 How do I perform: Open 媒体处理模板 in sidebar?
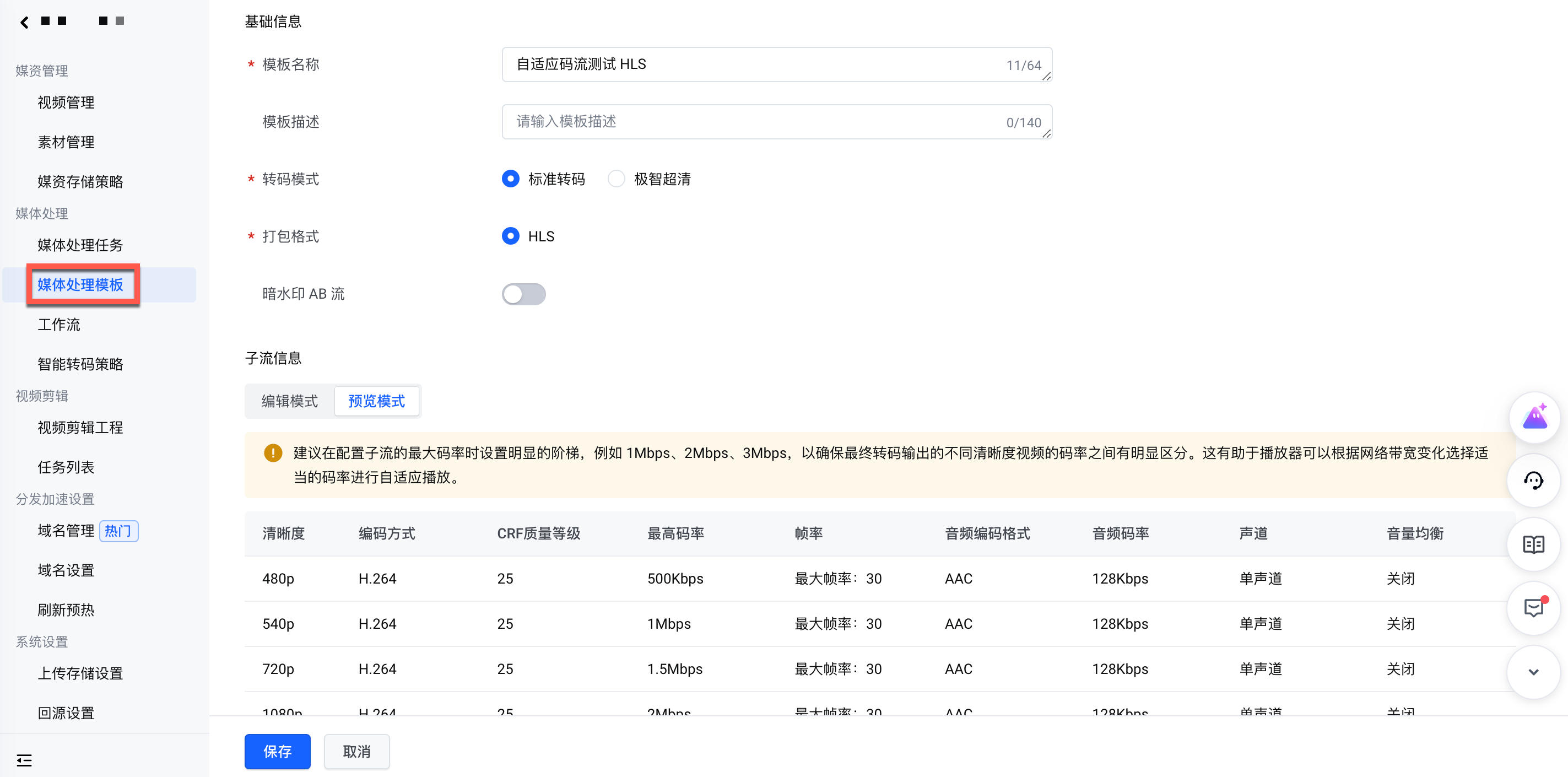(x=80, y=284)
